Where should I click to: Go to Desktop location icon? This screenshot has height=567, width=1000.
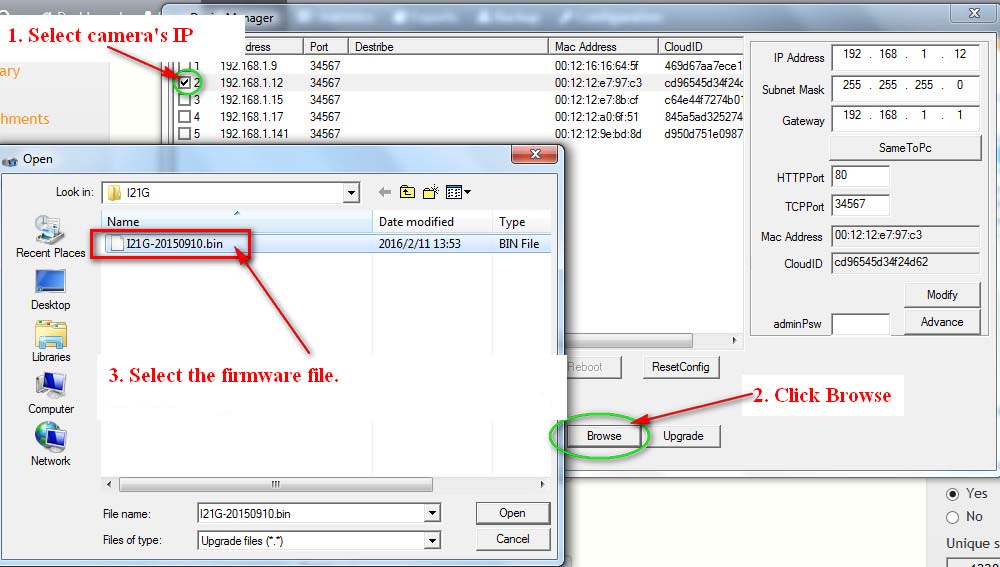50,290
